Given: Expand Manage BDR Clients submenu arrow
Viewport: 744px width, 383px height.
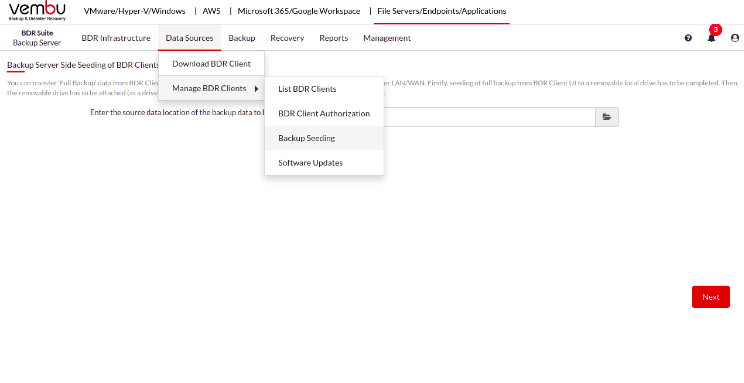Looking at the screenshot, I should [x=257, y=89].
